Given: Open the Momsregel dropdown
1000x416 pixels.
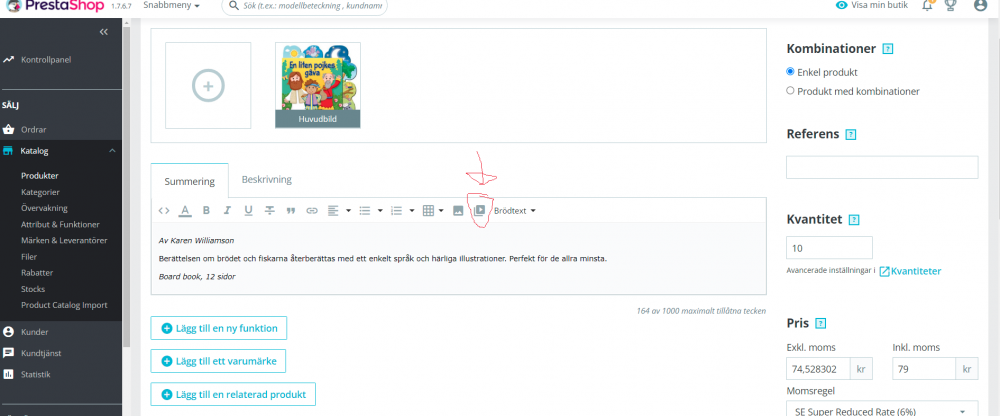Looking at the screenshot, I should coord(882,410).
